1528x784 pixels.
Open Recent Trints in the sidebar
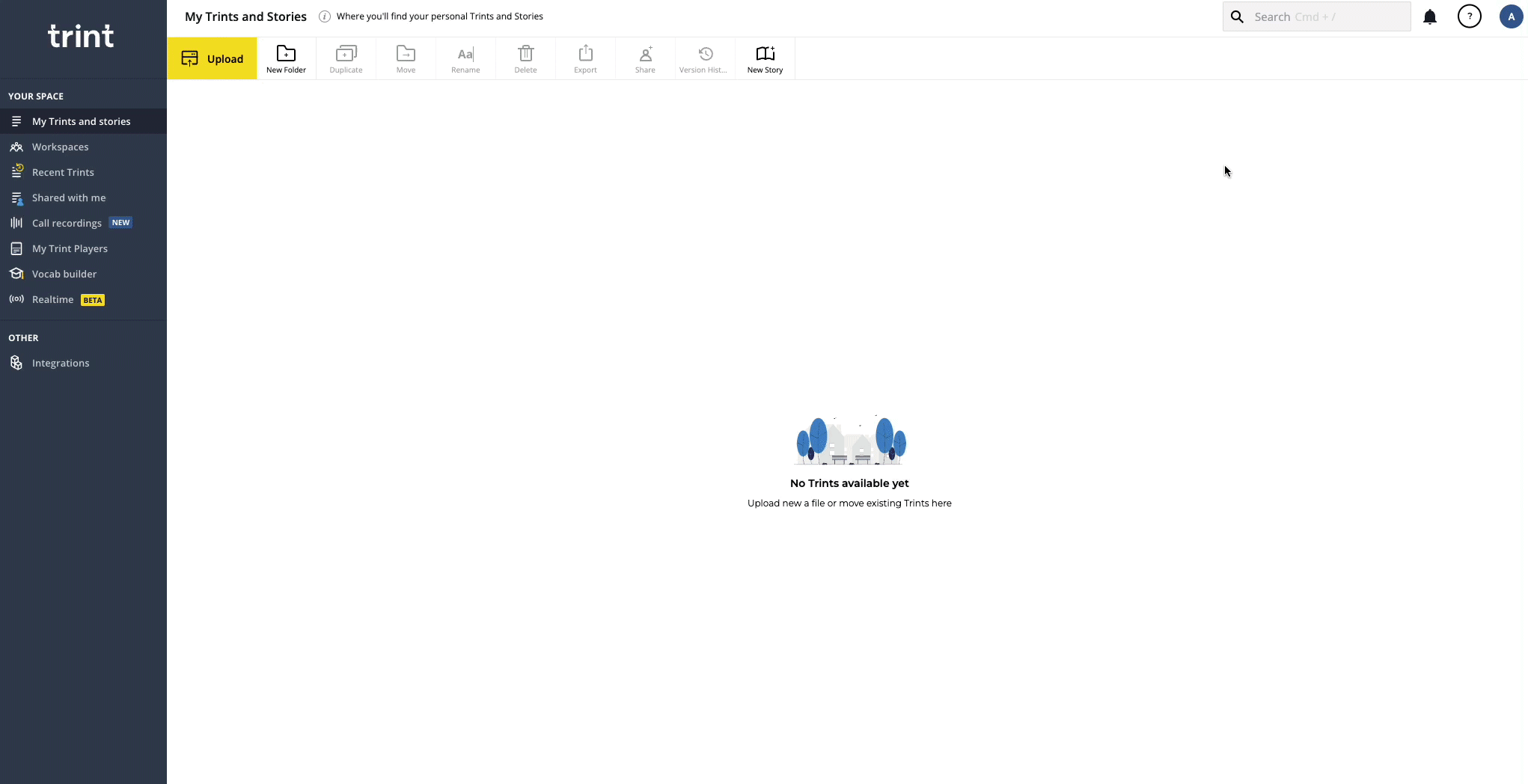(83, 172)
